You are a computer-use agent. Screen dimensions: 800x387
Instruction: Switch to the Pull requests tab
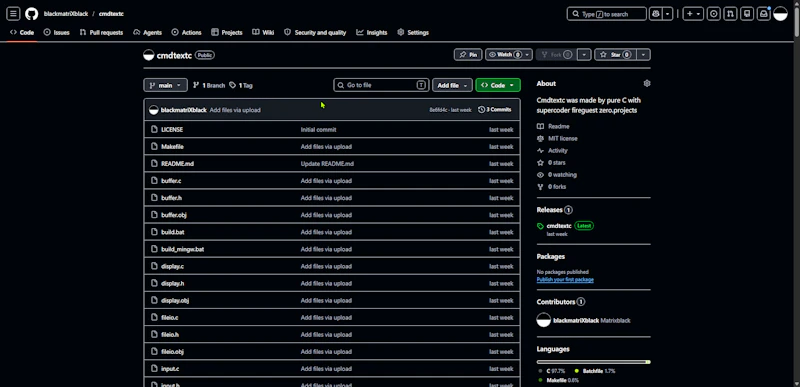[x=101, y=33]
